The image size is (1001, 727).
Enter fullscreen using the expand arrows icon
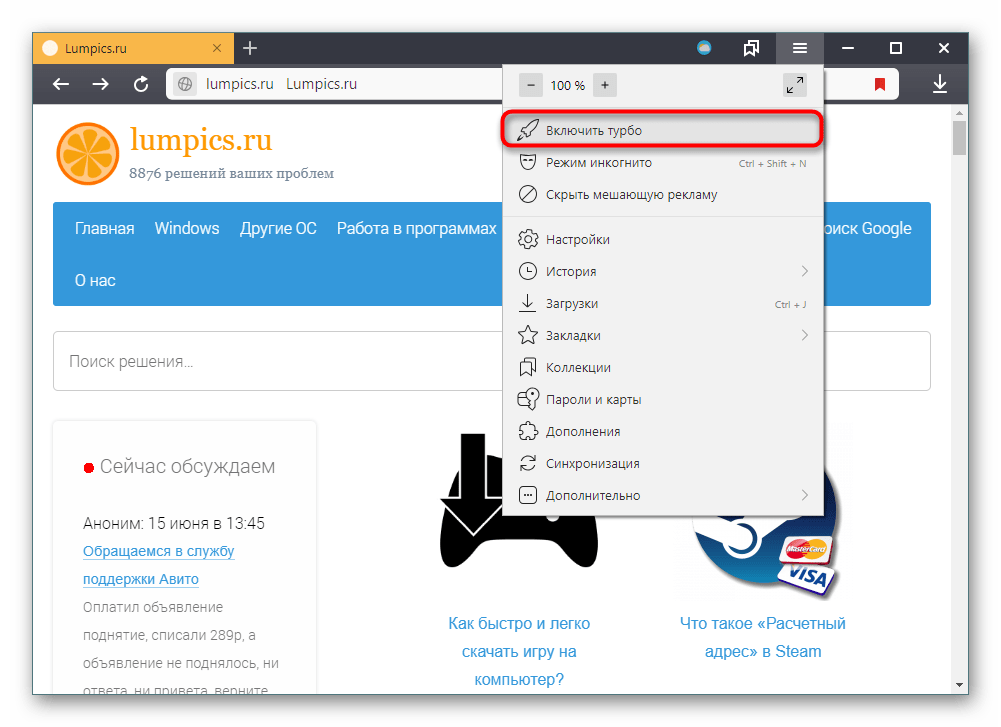(794, 85)
